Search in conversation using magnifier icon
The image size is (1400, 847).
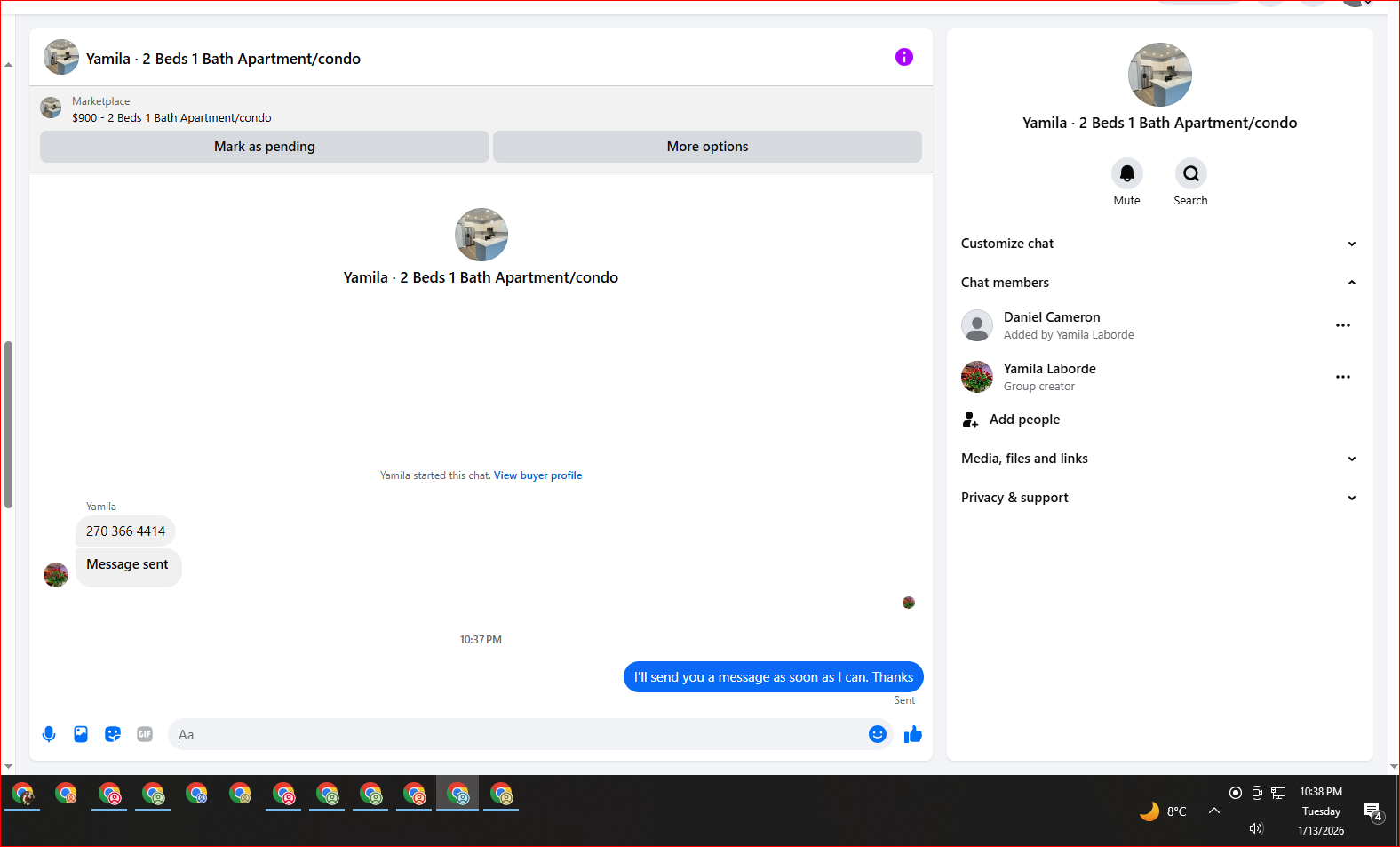(1191, 173)
